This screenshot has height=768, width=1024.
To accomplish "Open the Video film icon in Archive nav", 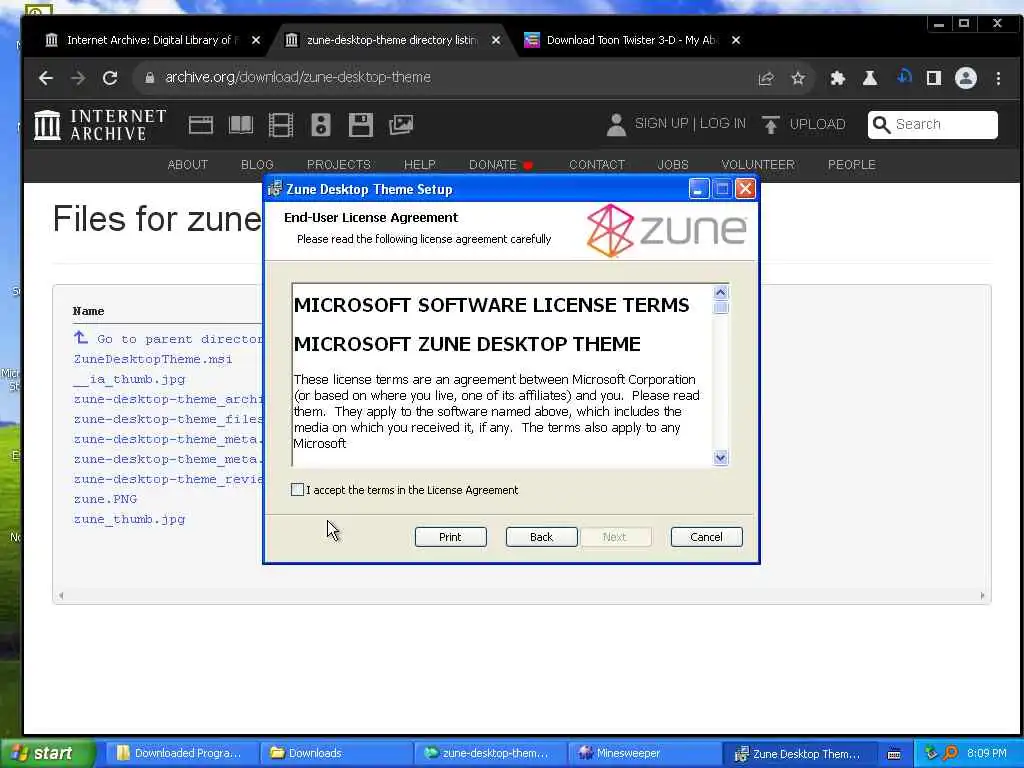I will click(281, 125).
